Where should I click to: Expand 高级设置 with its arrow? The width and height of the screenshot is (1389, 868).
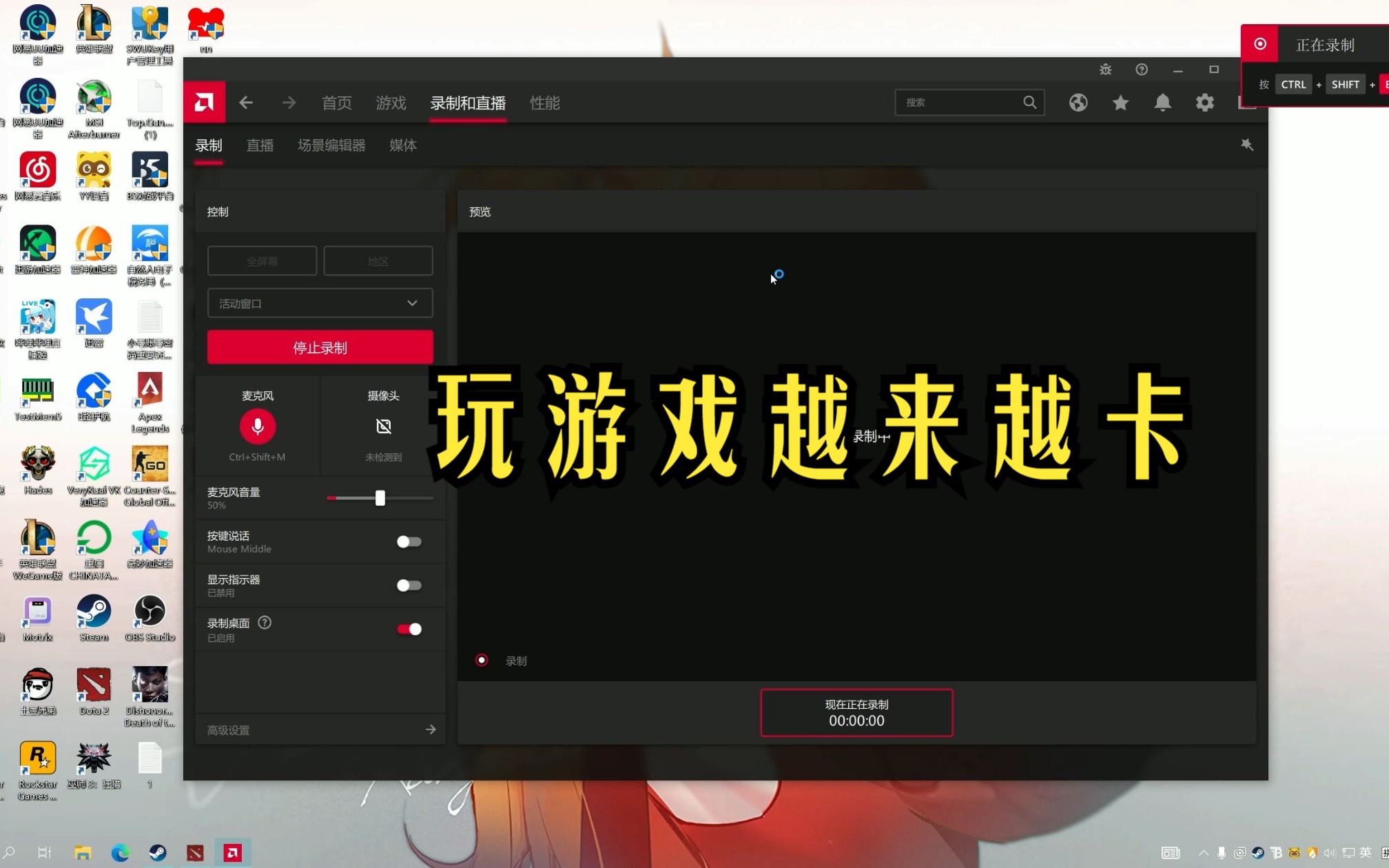pos(430,730)
